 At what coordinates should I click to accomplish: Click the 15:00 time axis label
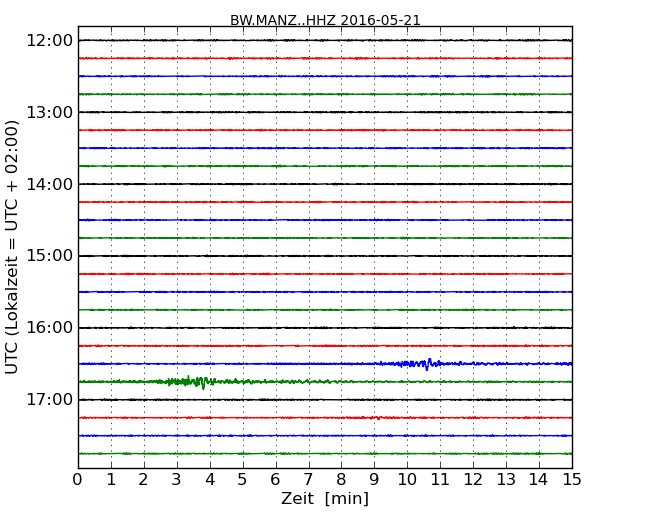coord(49,256)
